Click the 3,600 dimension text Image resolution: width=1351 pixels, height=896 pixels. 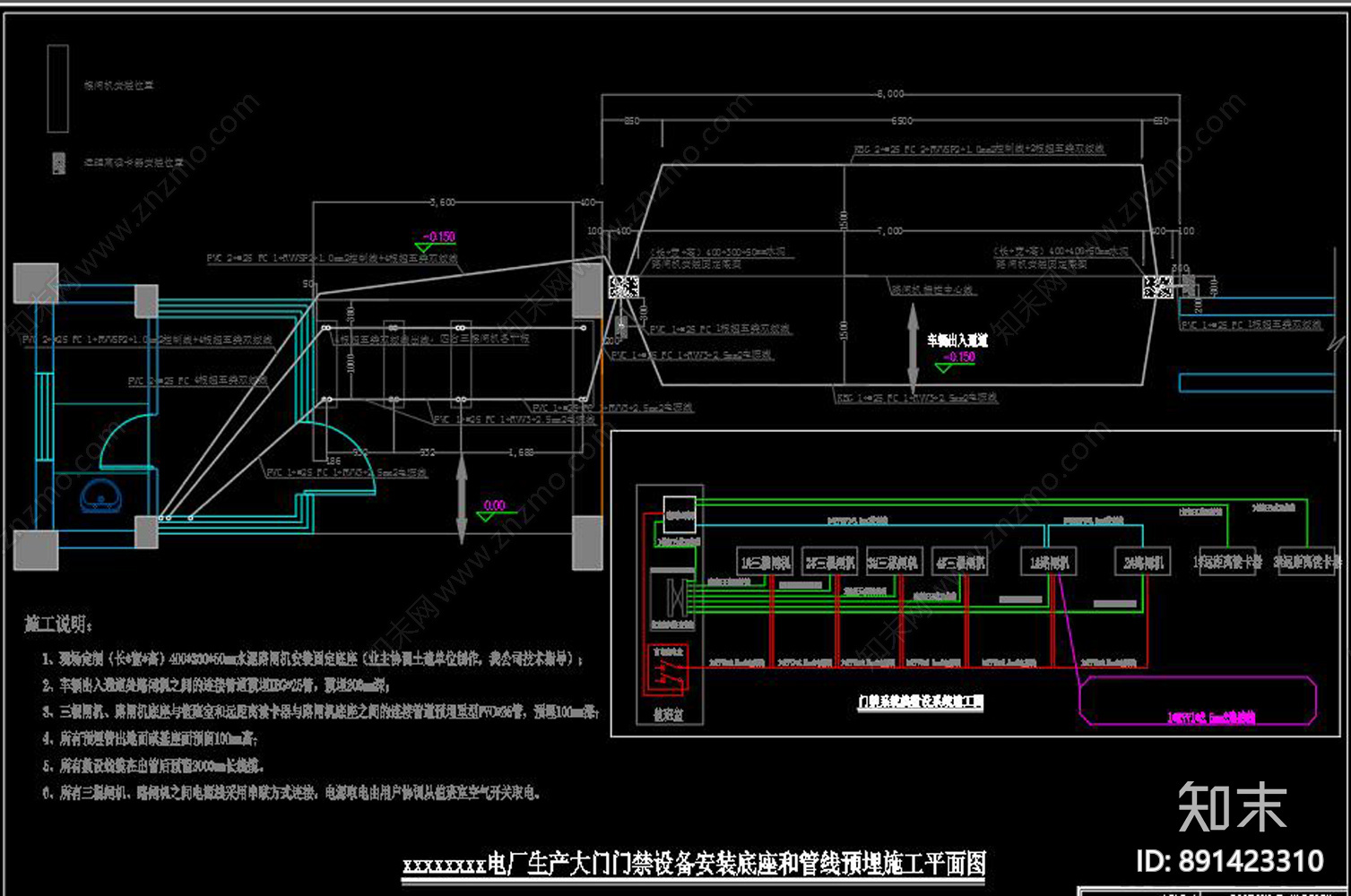pyautogui.click(x=442, y=202)
